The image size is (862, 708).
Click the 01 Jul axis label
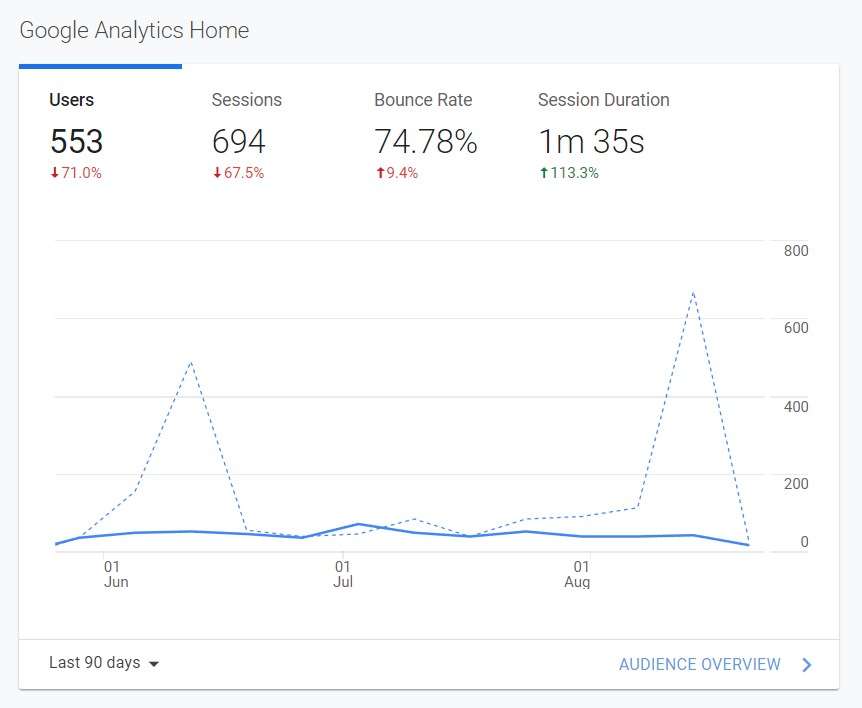342,574
